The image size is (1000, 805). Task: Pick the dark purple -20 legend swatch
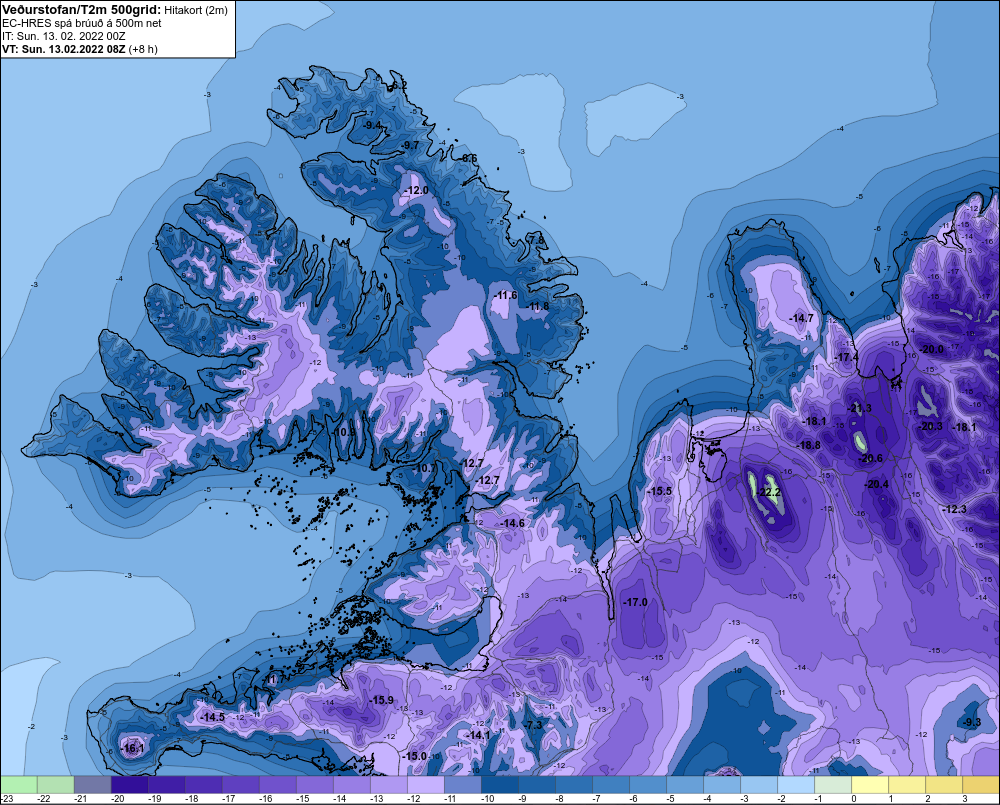(x=130, y=784)
